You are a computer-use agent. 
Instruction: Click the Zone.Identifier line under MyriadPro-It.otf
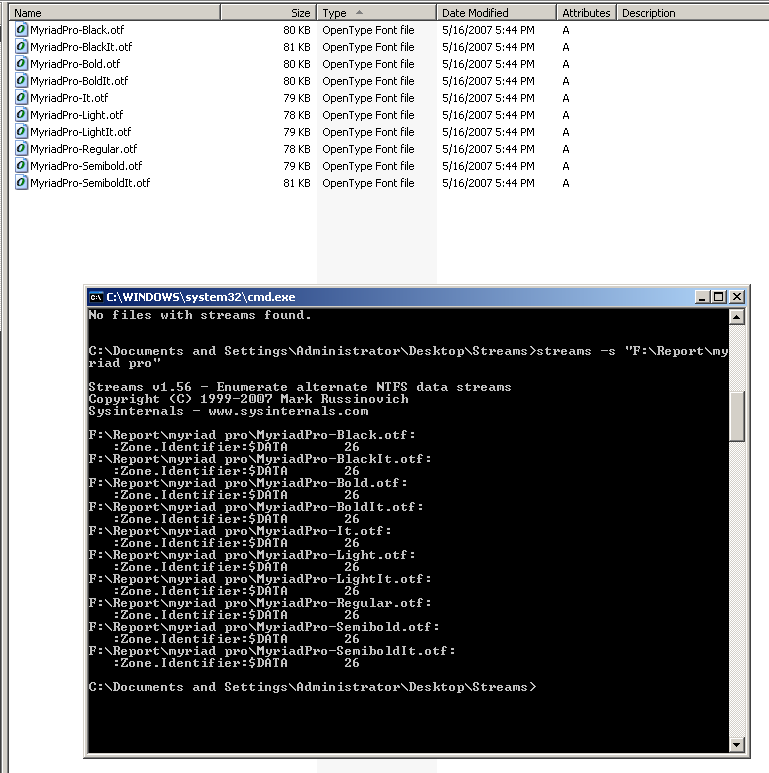click(x=237, y=543)
